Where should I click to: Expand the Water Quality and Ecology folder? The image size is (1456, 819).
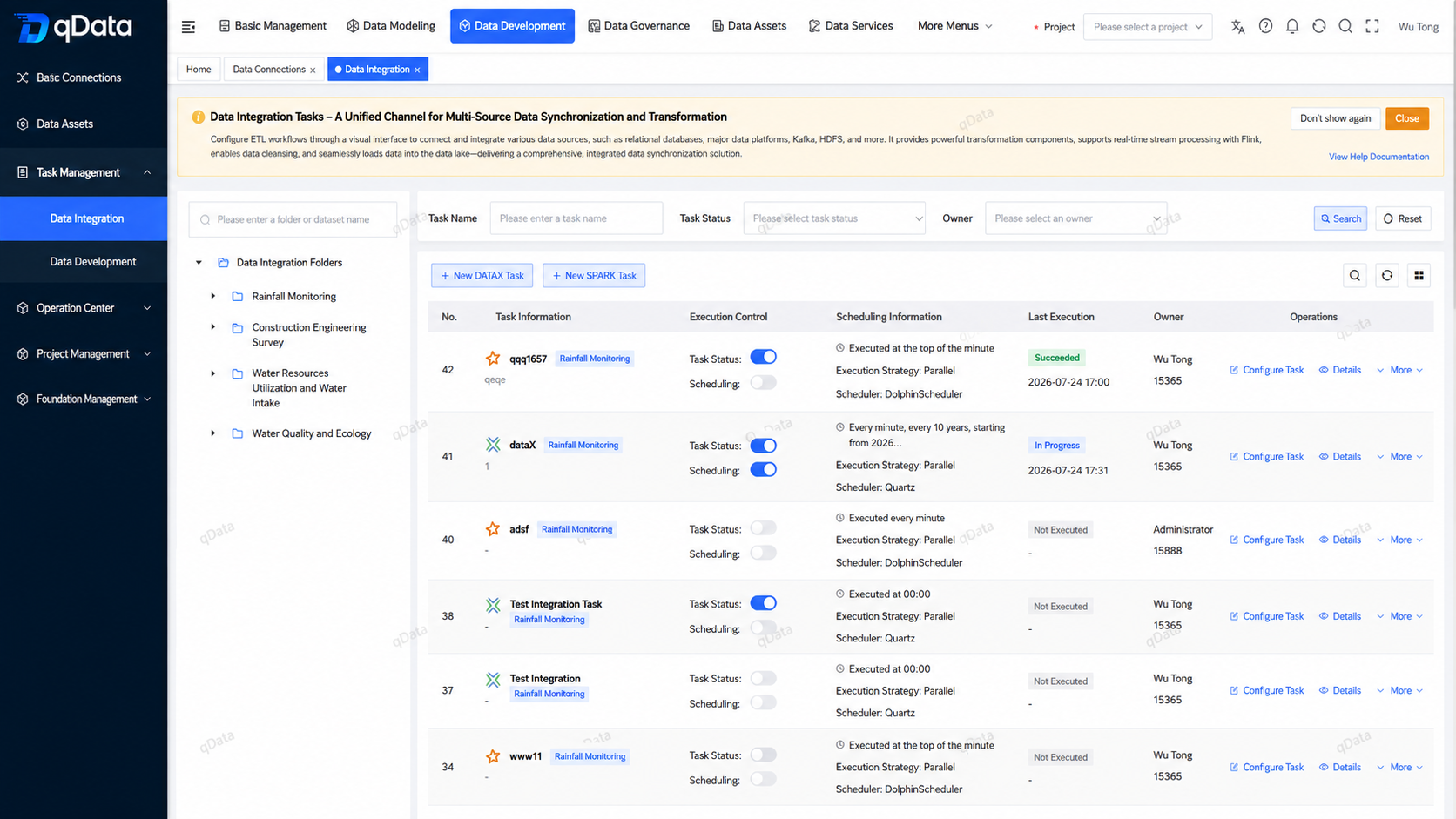212,433
